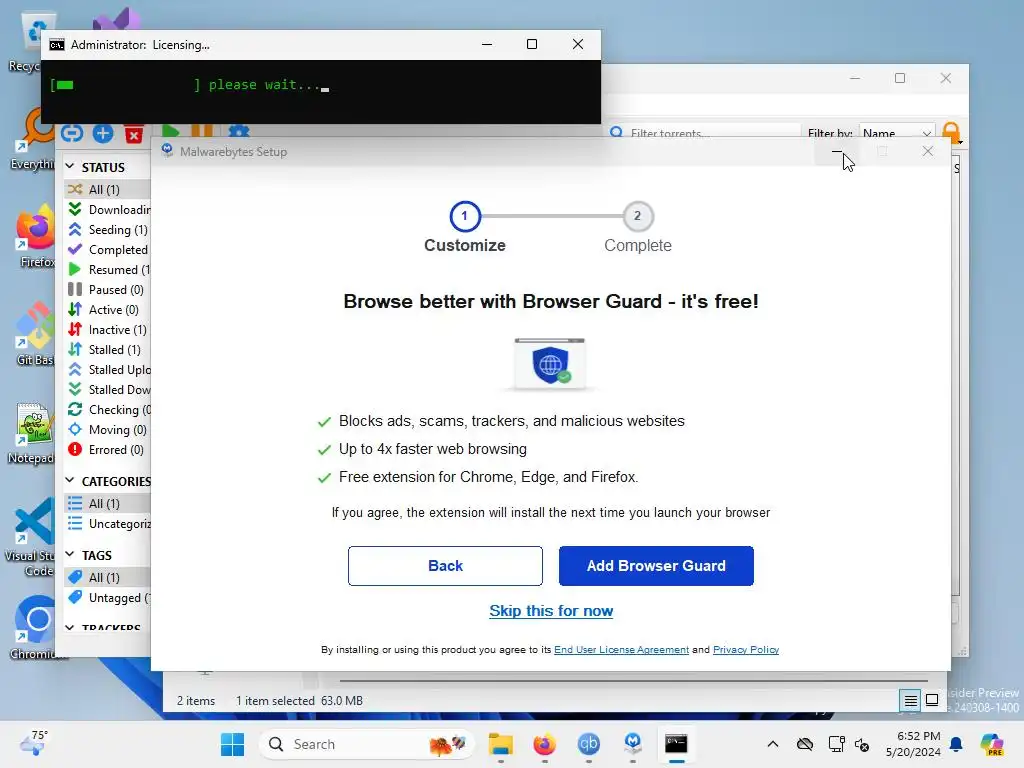This screenshot has width=1024, height=768.
Task: Open weather widget showing 75°
Action: pos(35,743)
